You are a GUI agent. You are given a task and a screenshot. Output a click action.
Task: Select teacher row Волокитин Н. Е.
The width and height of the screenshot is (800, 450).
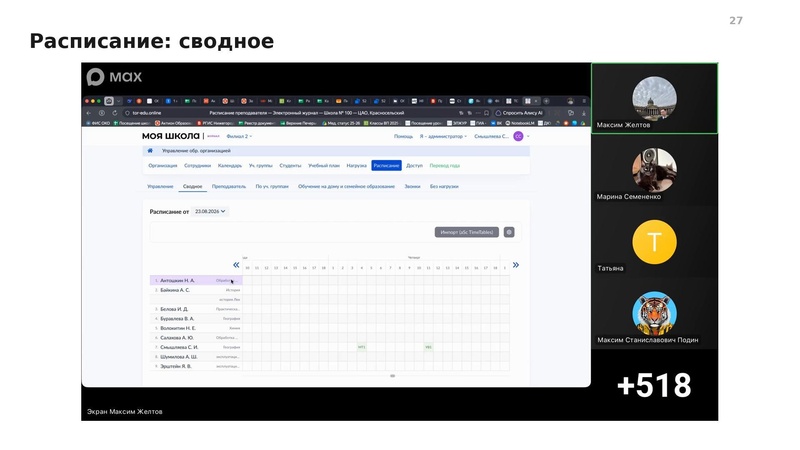[196, 328]
